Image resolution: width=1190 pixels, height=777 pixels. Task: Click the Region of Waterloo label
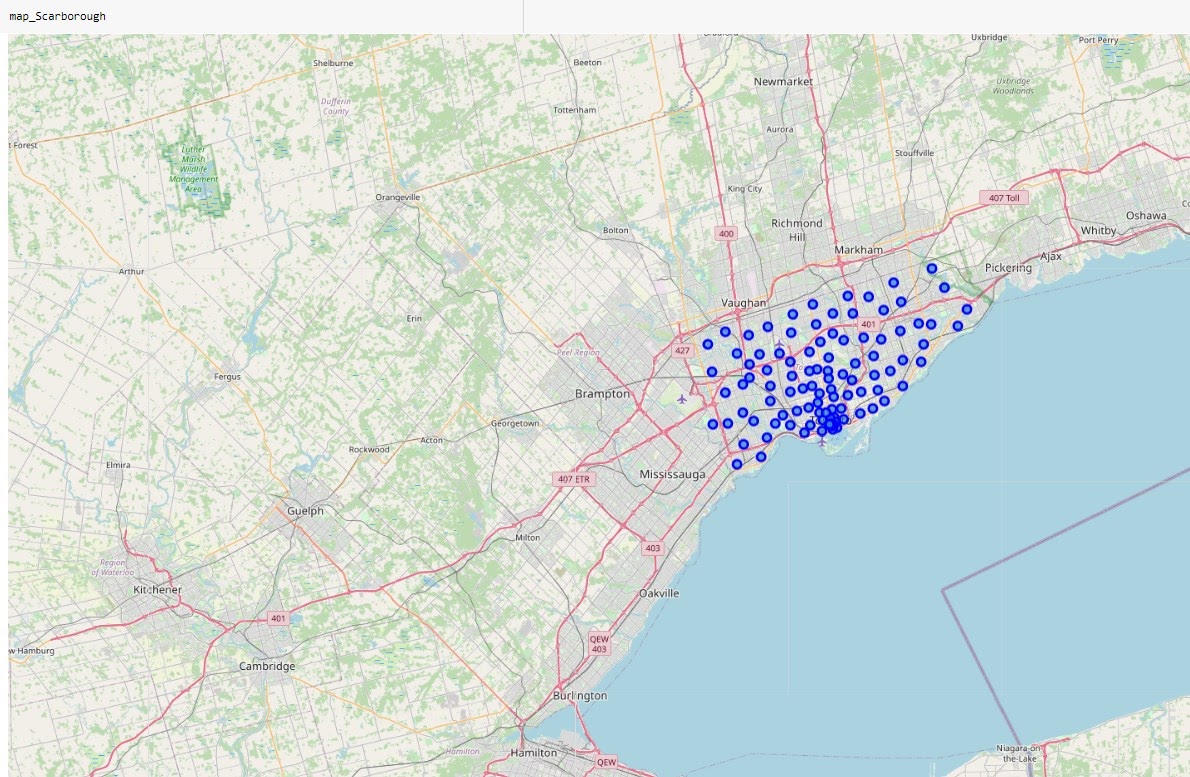112,568
